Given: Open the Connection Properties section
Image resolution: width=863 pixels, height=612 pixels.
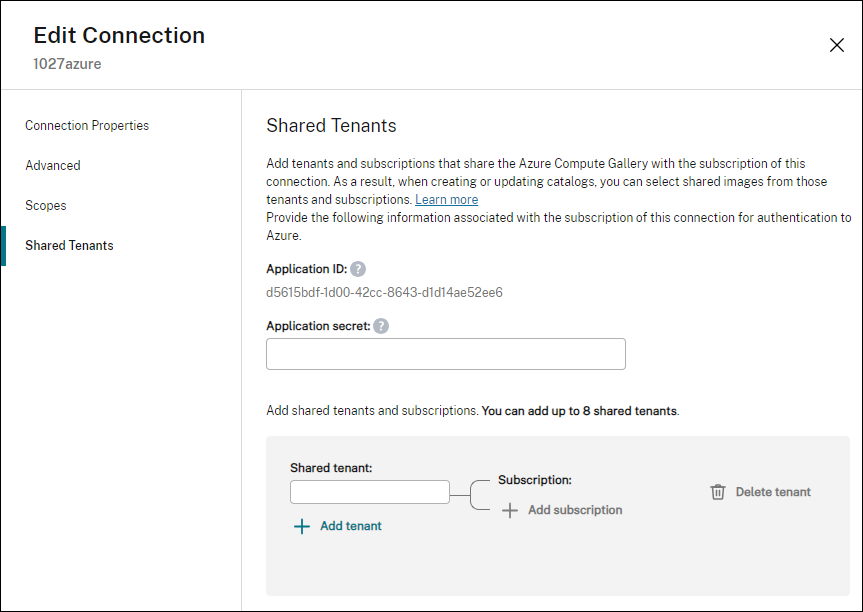Looking at the screenshot, I should tap(87, 126).
